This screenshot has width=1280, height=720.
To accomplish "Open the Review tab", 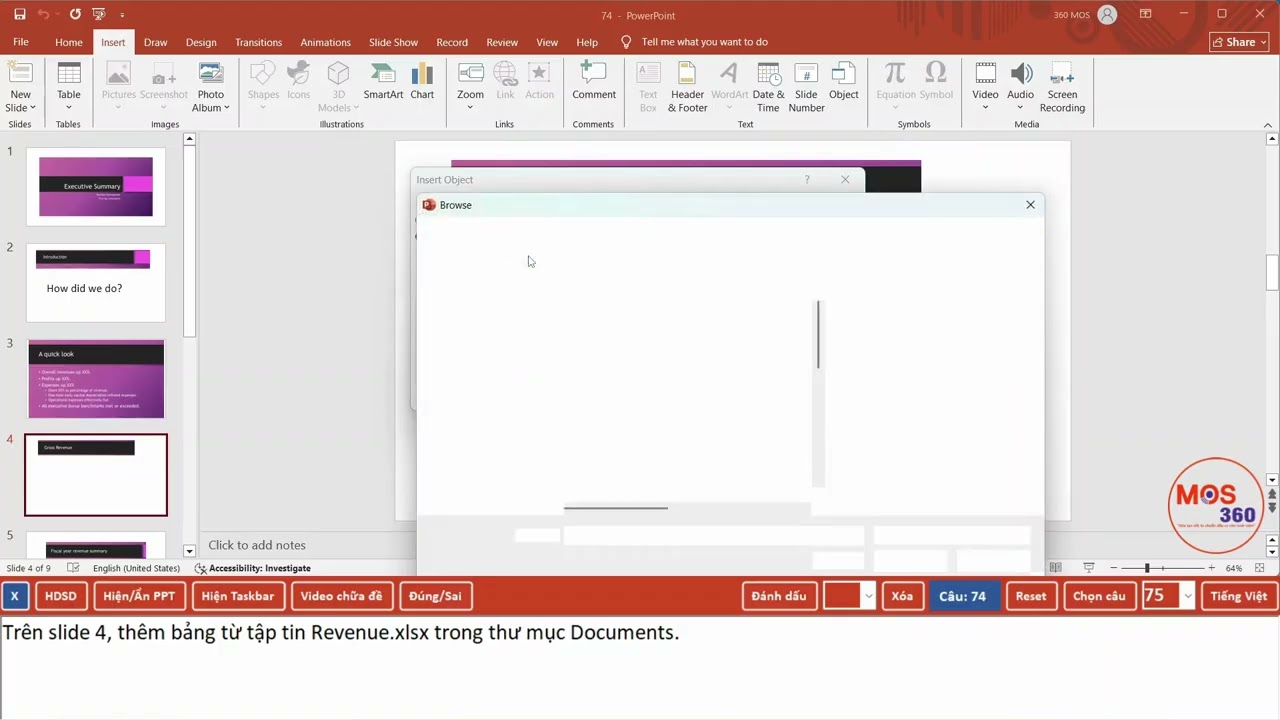I will pyautogui.click(x=502, y=42).
